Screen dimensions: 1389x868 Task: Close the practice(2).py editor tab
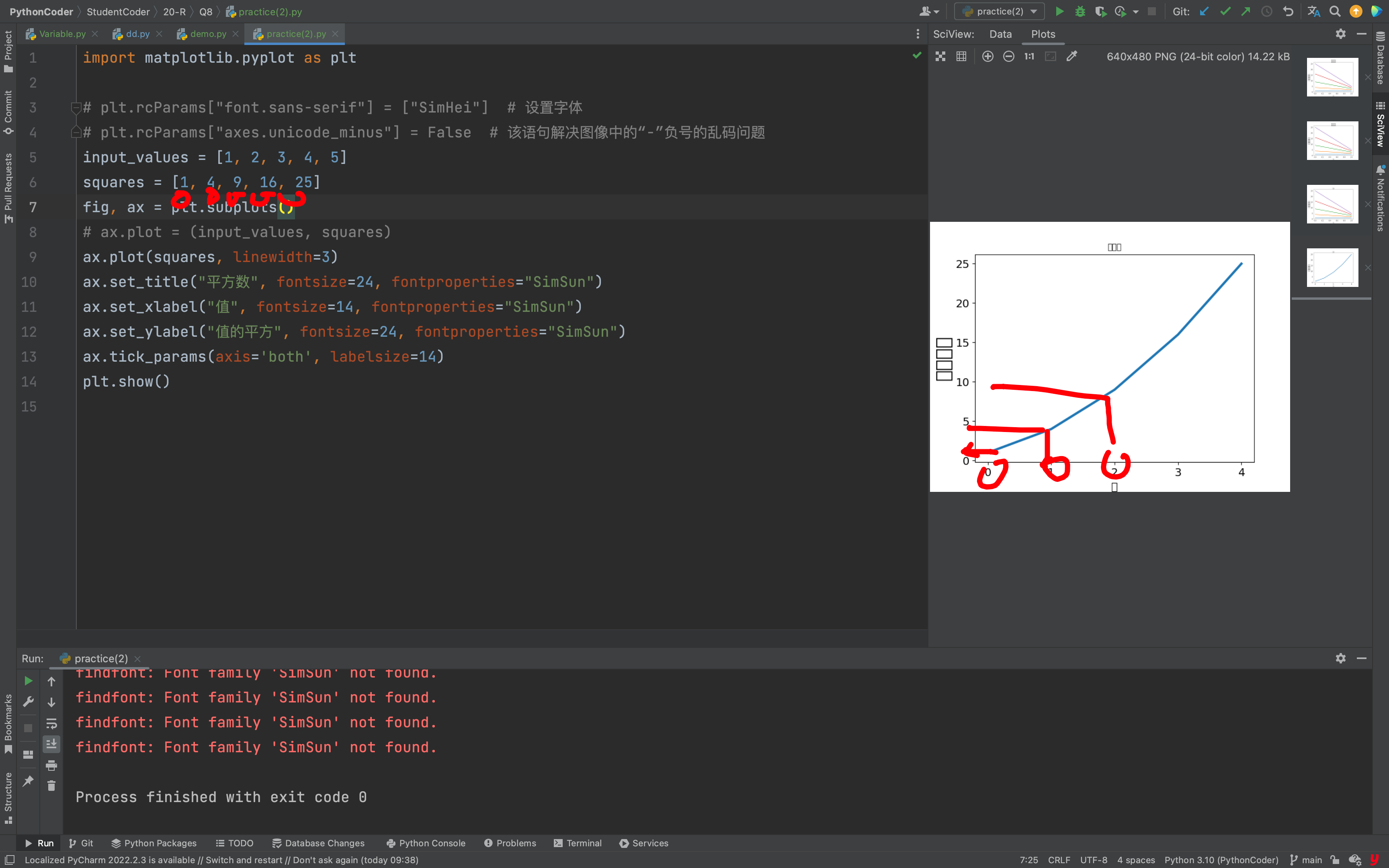335,34
